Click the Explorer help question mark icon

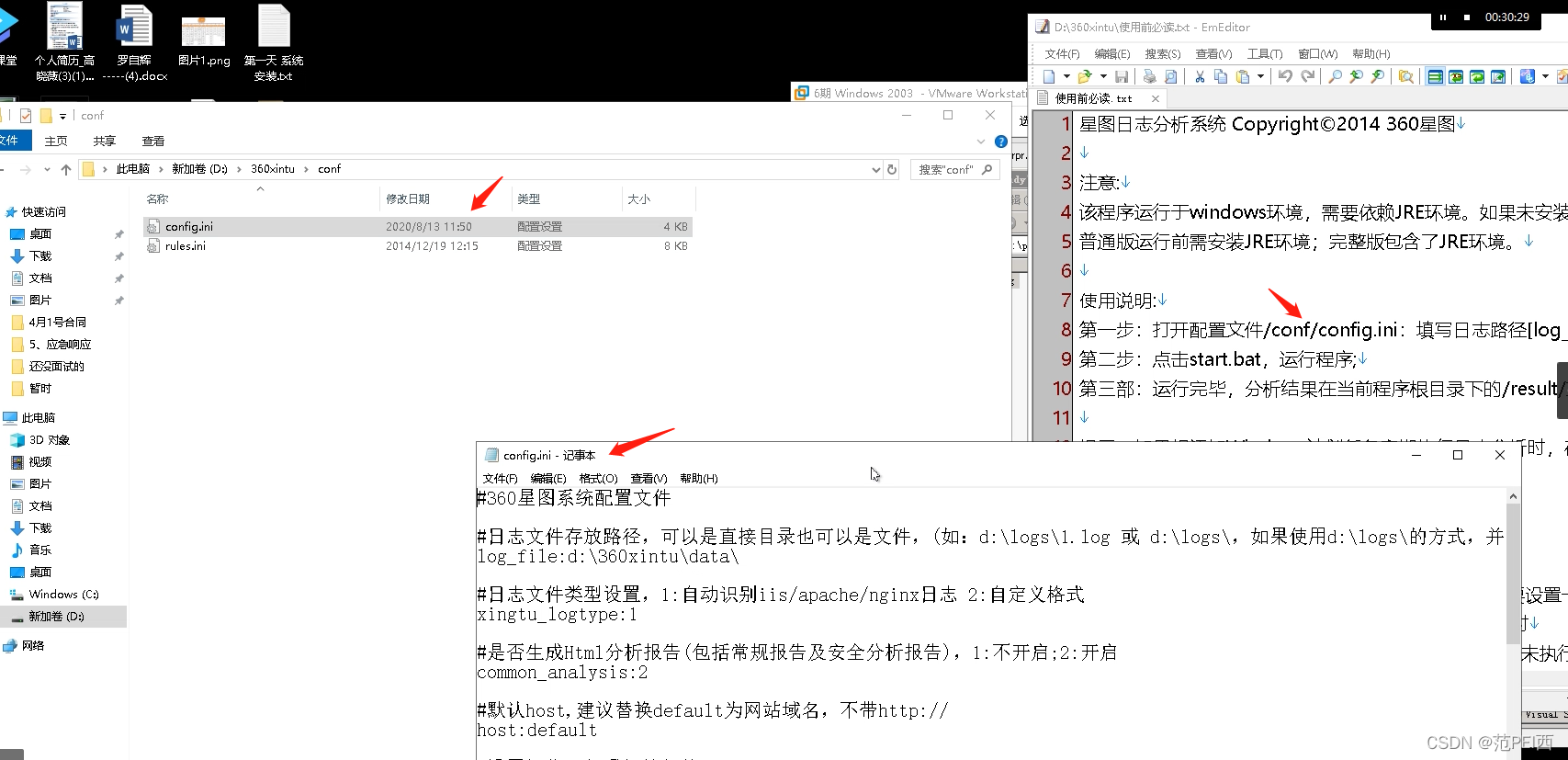click(1001, 142)
